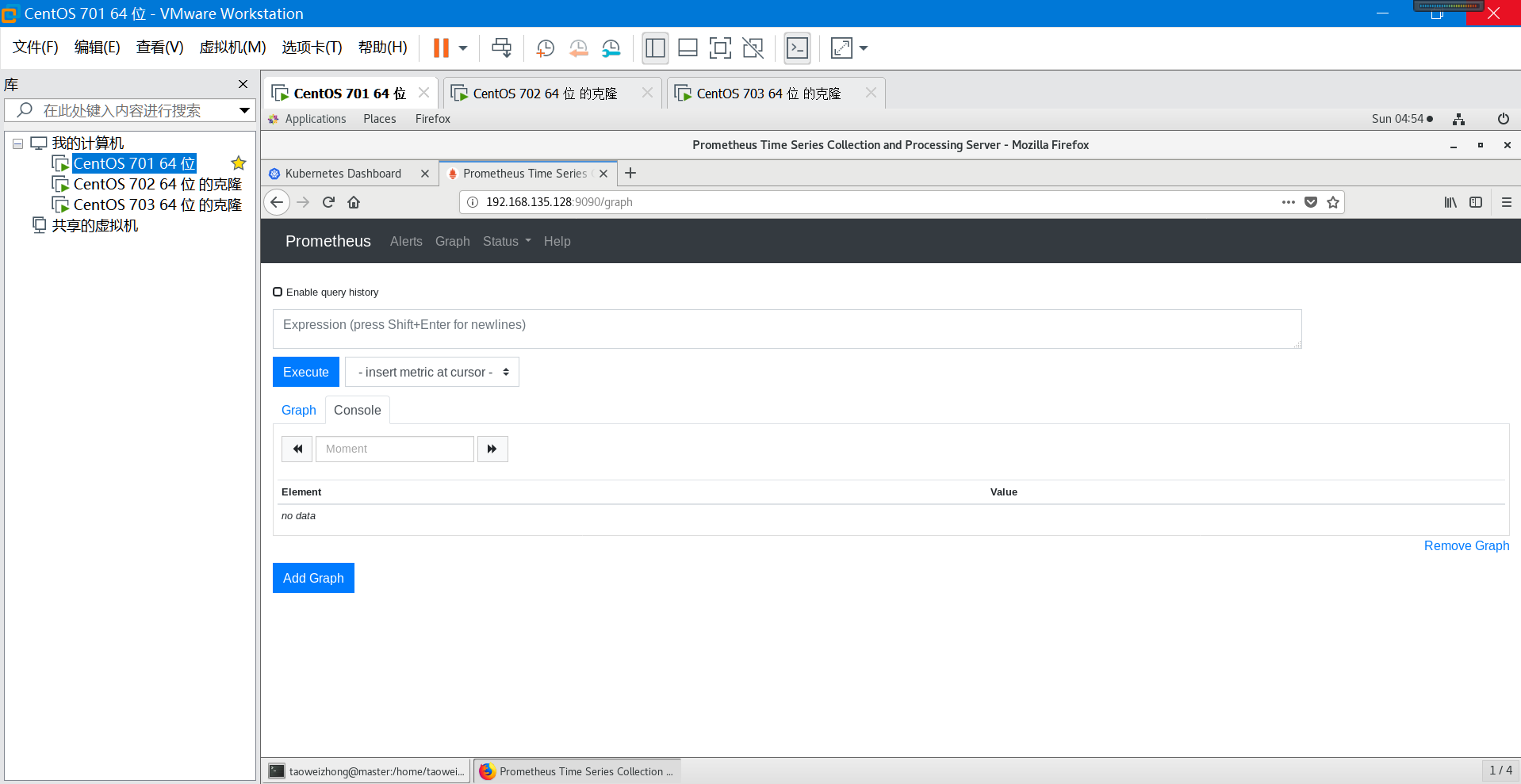Expand the stretch display dropdown arrow
This screenshot has width=1521, height=784.
coord(864,48)
